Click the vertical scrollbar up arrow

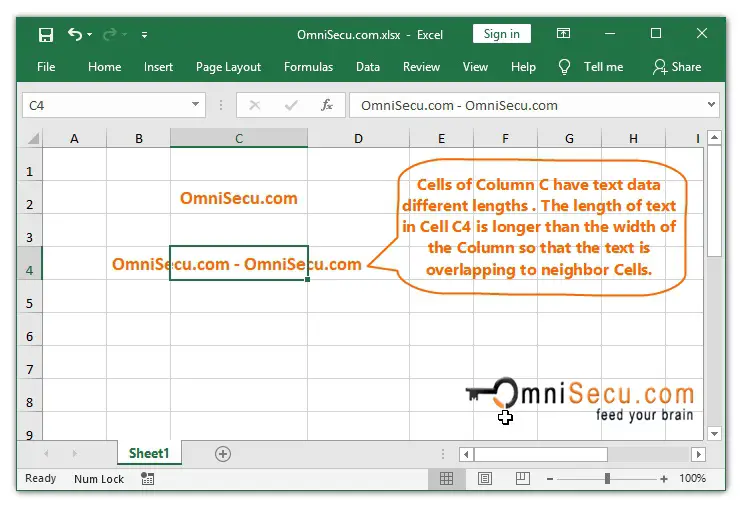715,138
